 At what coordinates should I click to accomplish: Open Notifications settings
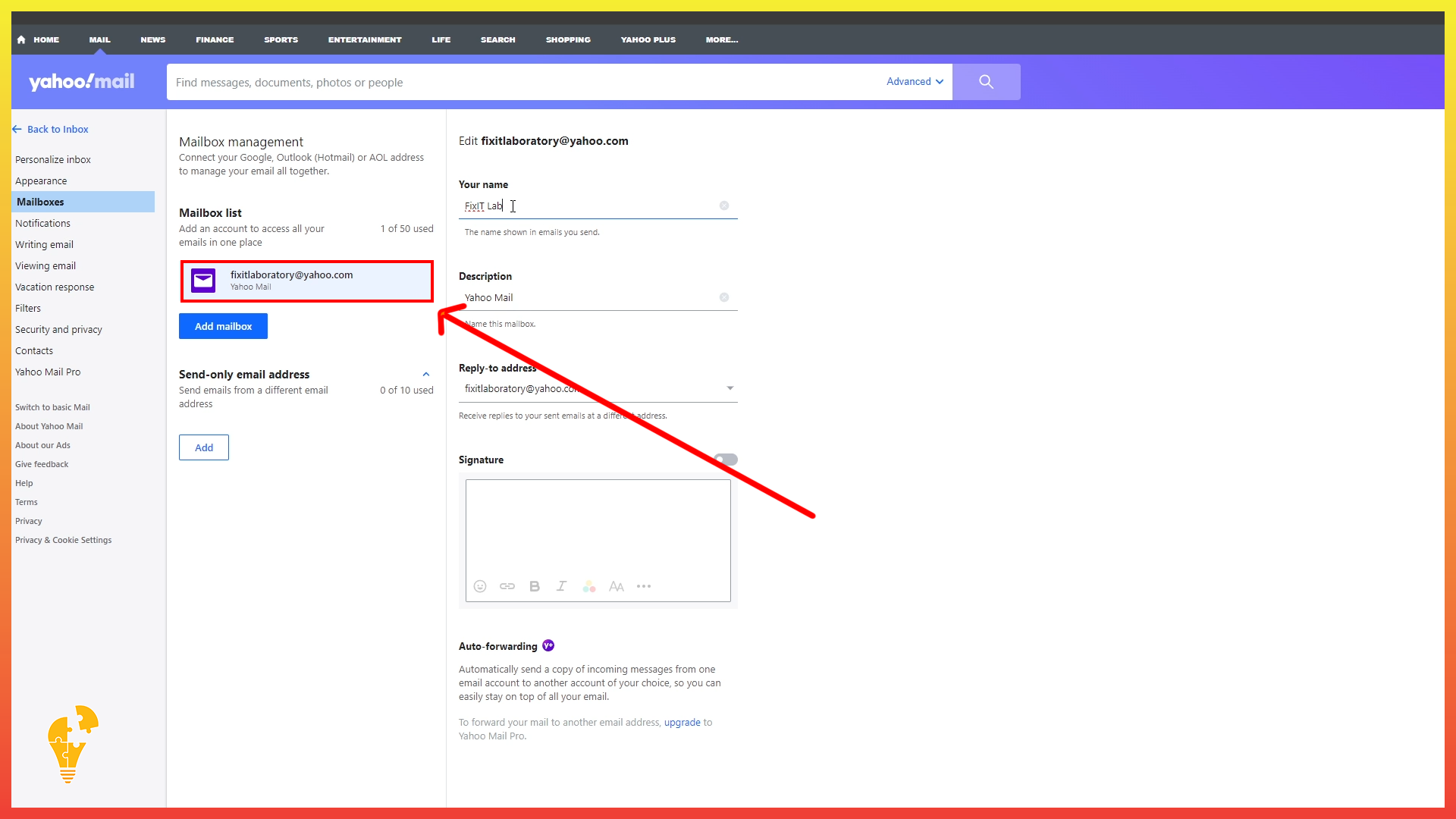click(42, 223)
